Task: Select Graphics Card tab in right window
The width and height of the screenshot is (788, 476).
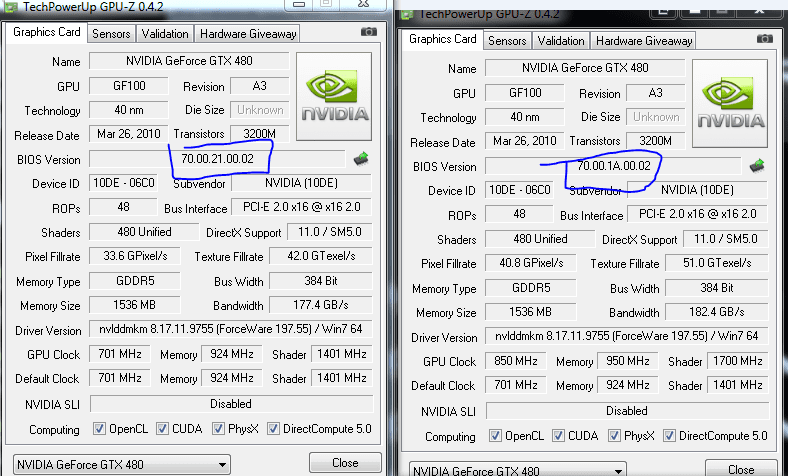Action: tap(442, 40)
